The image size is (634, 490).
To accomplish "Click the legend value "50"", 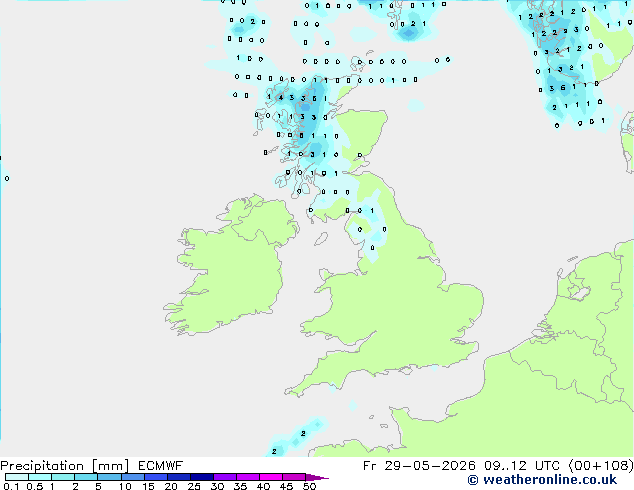I will click(309, 486).
